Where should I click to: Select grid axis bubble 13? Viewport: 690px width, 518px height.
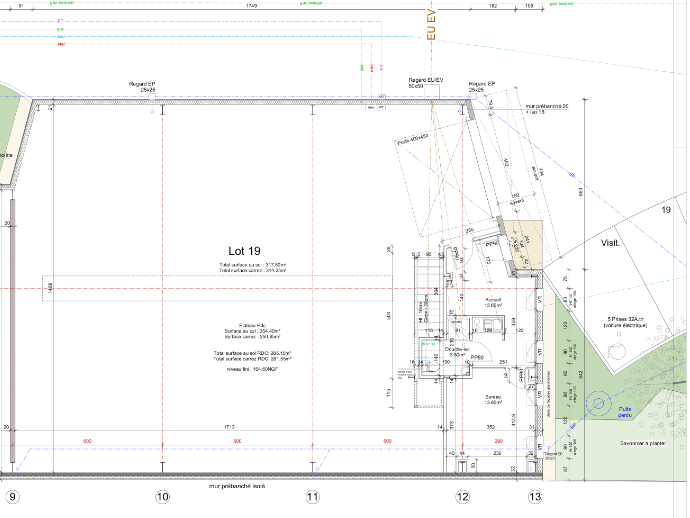[x=535, y=497]
